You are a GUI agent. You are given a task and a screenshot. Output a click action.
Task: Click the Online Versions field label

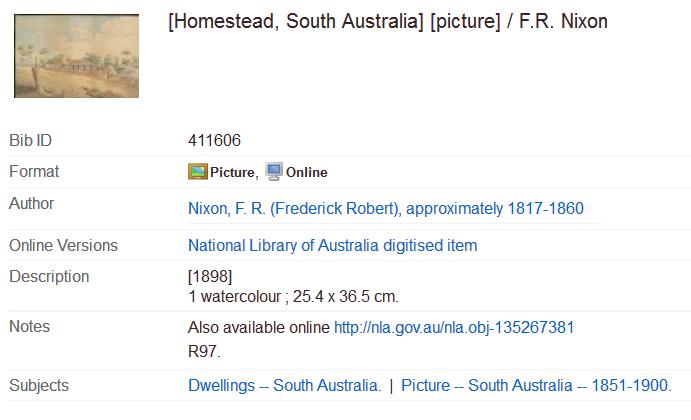click(63, 245)
